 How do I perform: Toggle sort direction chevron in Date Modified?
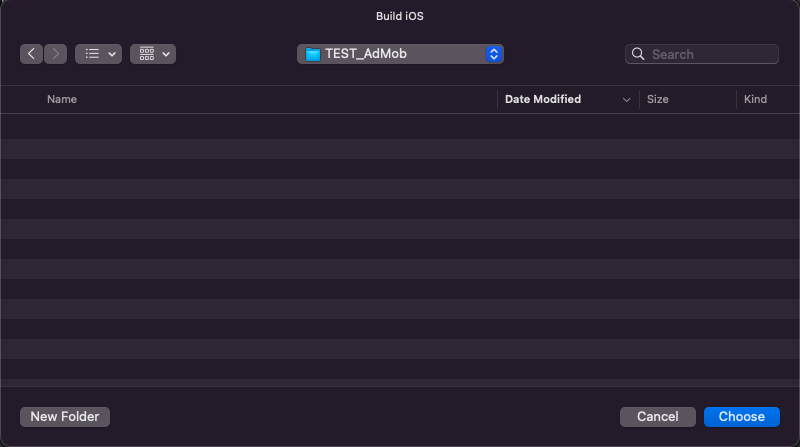(627, 100)
